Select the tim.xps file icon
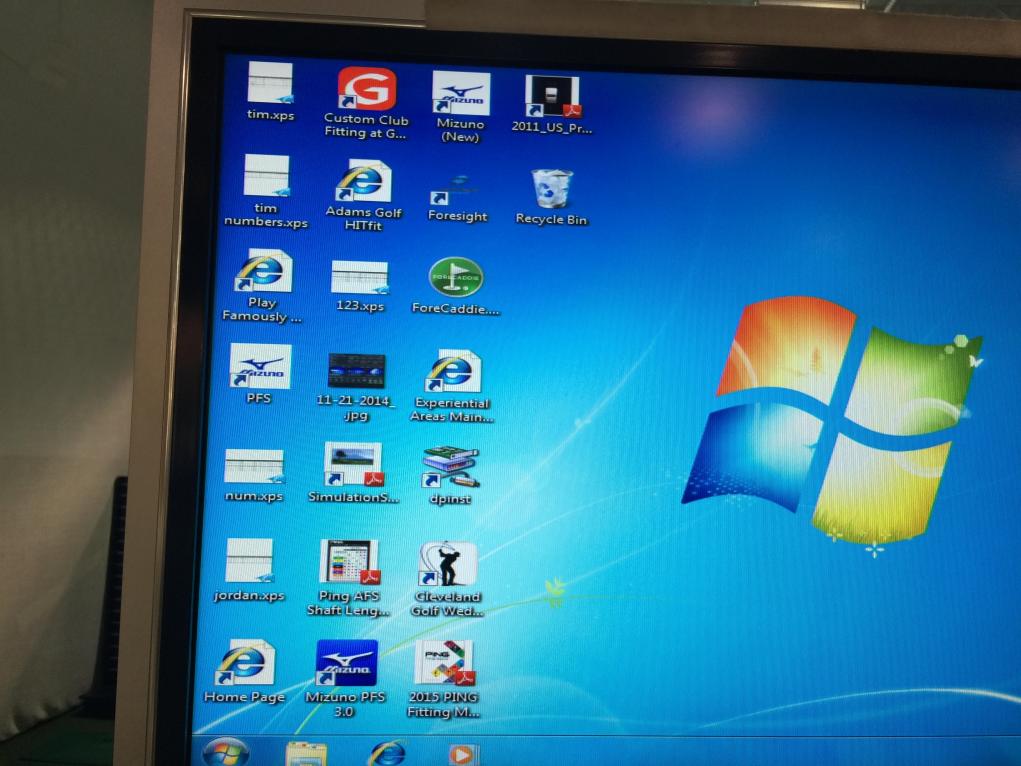The width and height of the screenshot is (1021, 766). [x=270, y=83]
